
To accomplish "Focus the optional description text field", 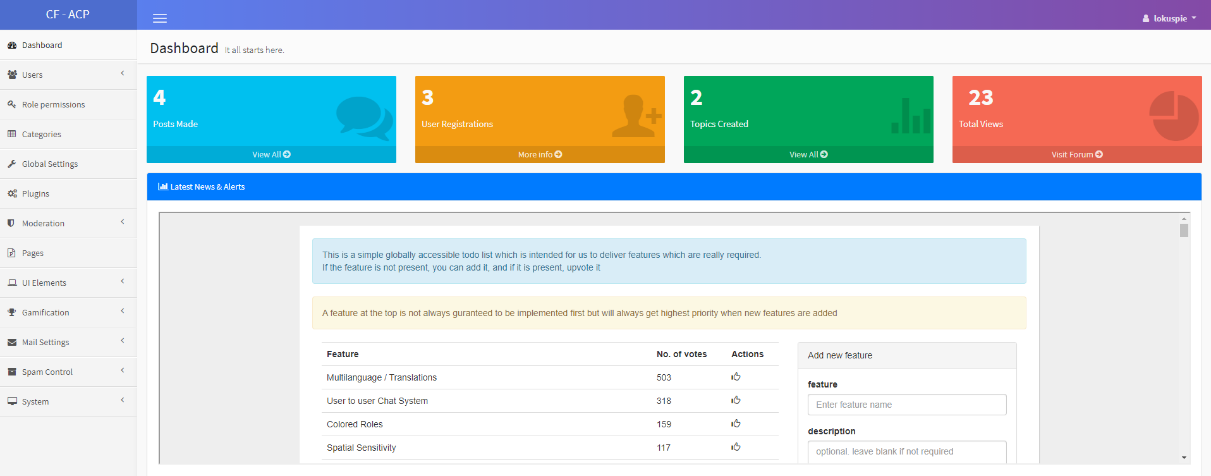I will (907, 451).
